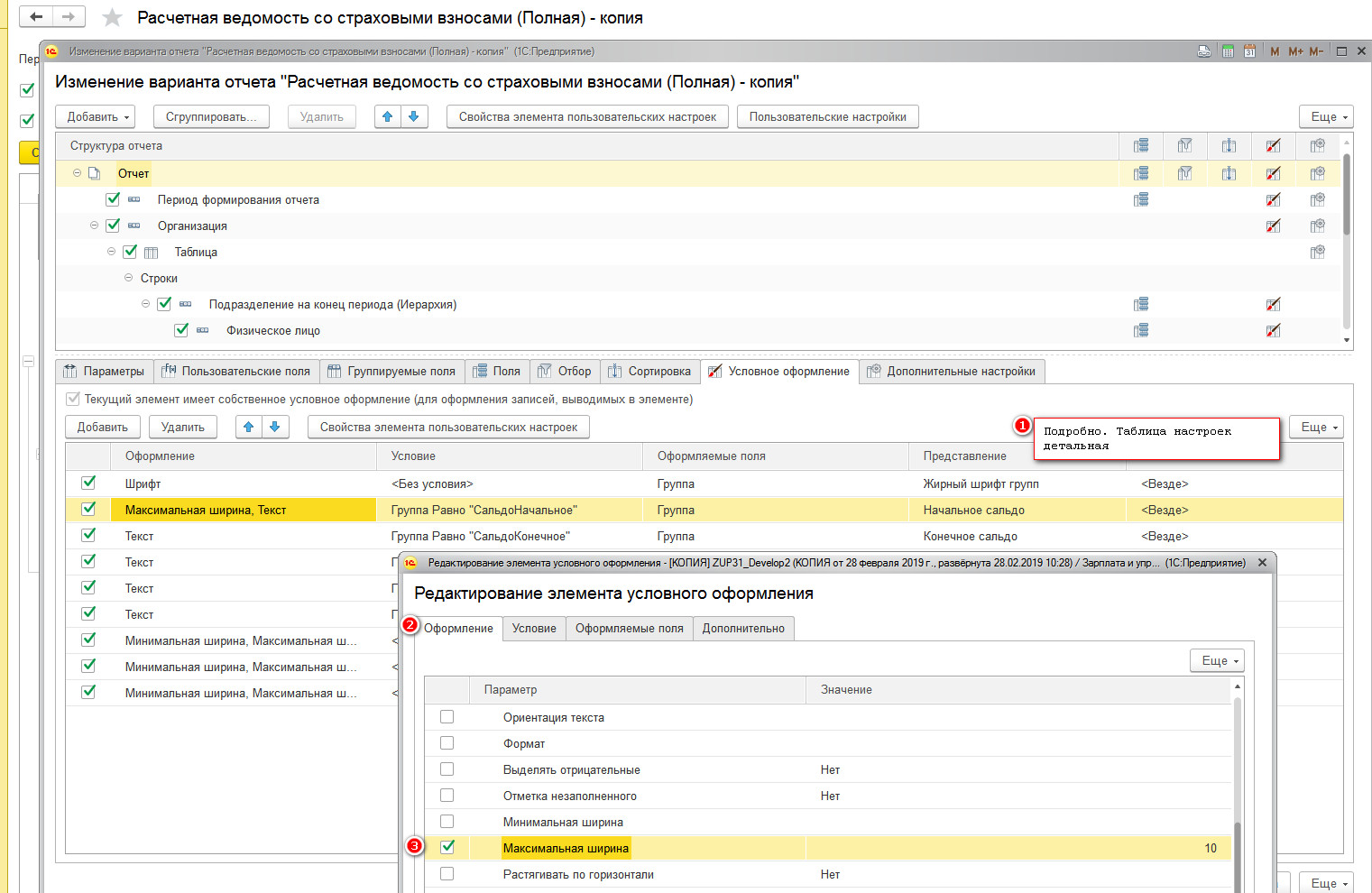The width and height of the screenshot is (1372, 893).
Task: Collapse Подразделение на конец периода node
Action: 145,304
